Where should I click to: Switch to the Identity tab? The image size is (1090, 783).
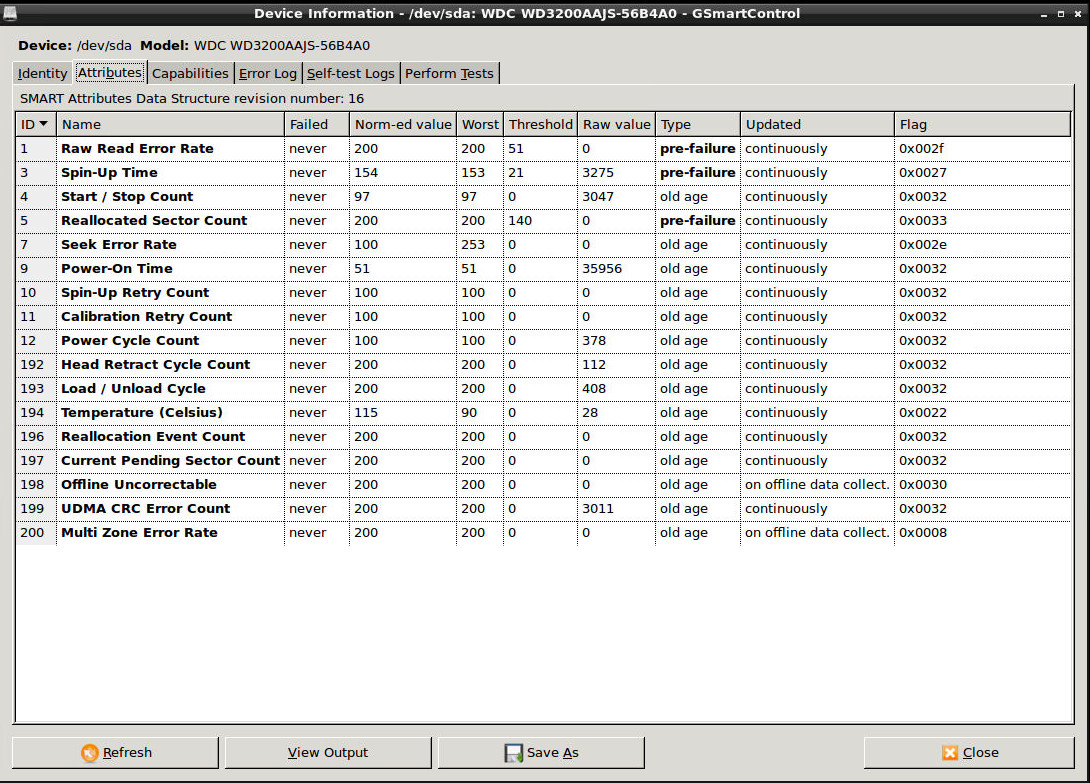click(x=43, y=73)
